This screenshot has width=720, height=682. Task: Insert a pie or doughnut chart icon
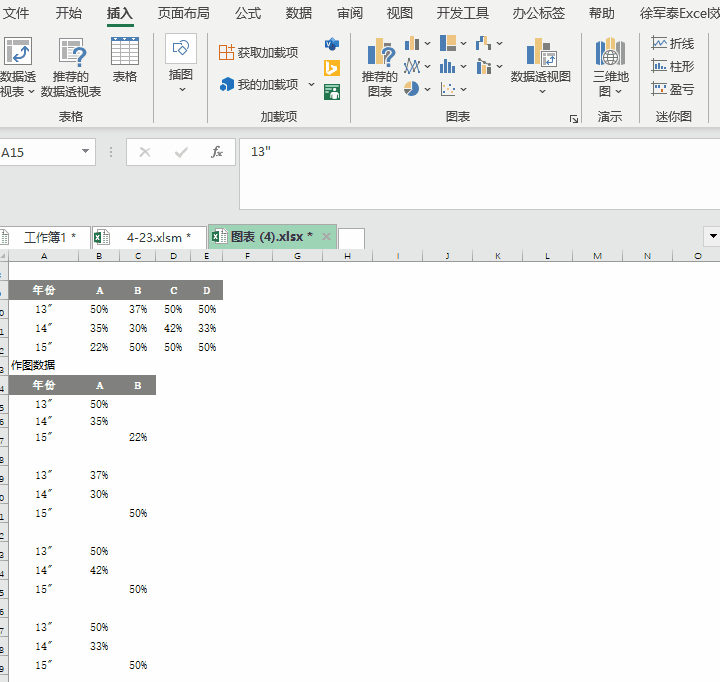tap(412, 89)
